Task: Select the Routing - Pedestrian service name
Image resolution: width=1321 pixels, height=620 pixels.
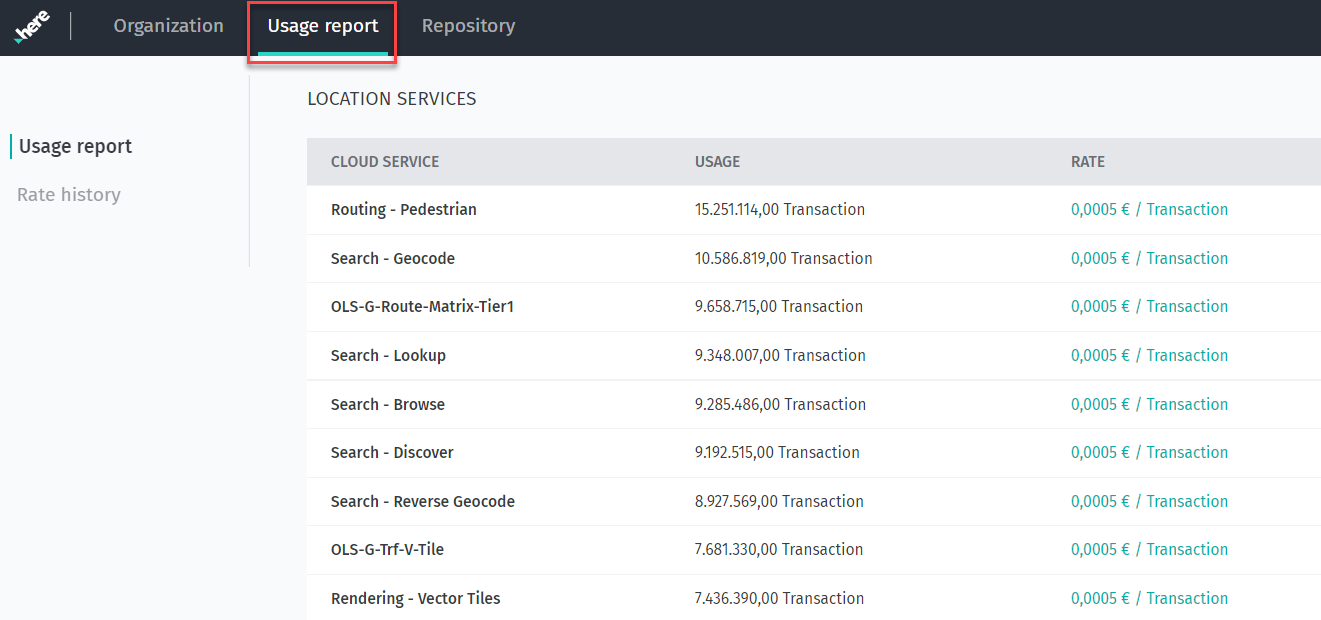Action: (x=404, y=210)
